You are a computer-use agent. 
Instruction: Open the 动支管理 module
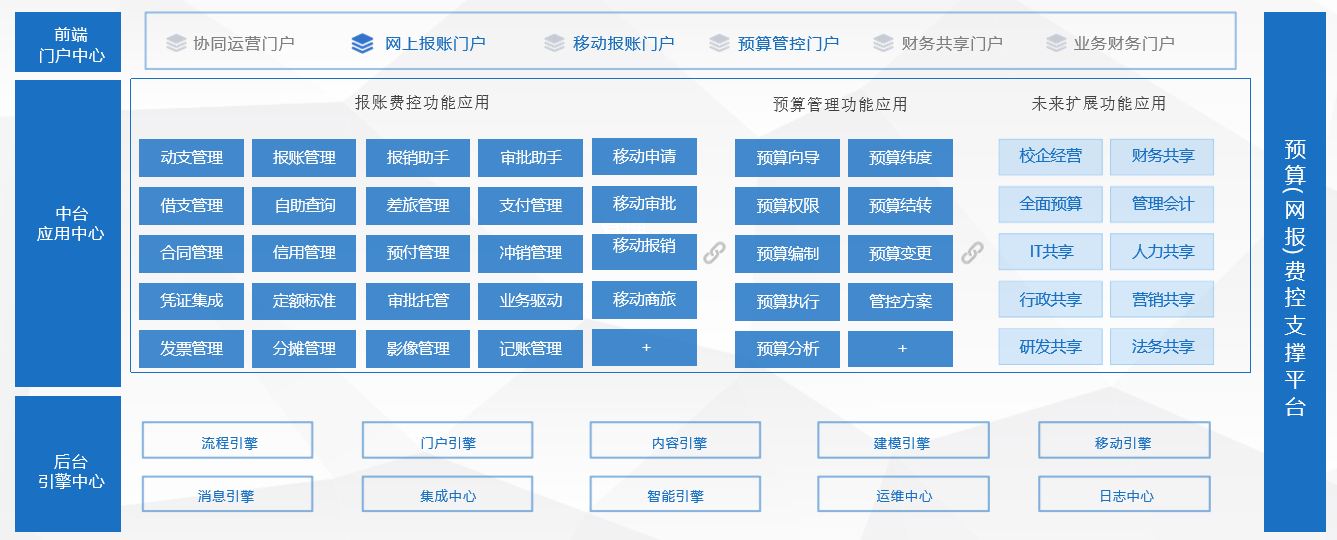[191, 158]
